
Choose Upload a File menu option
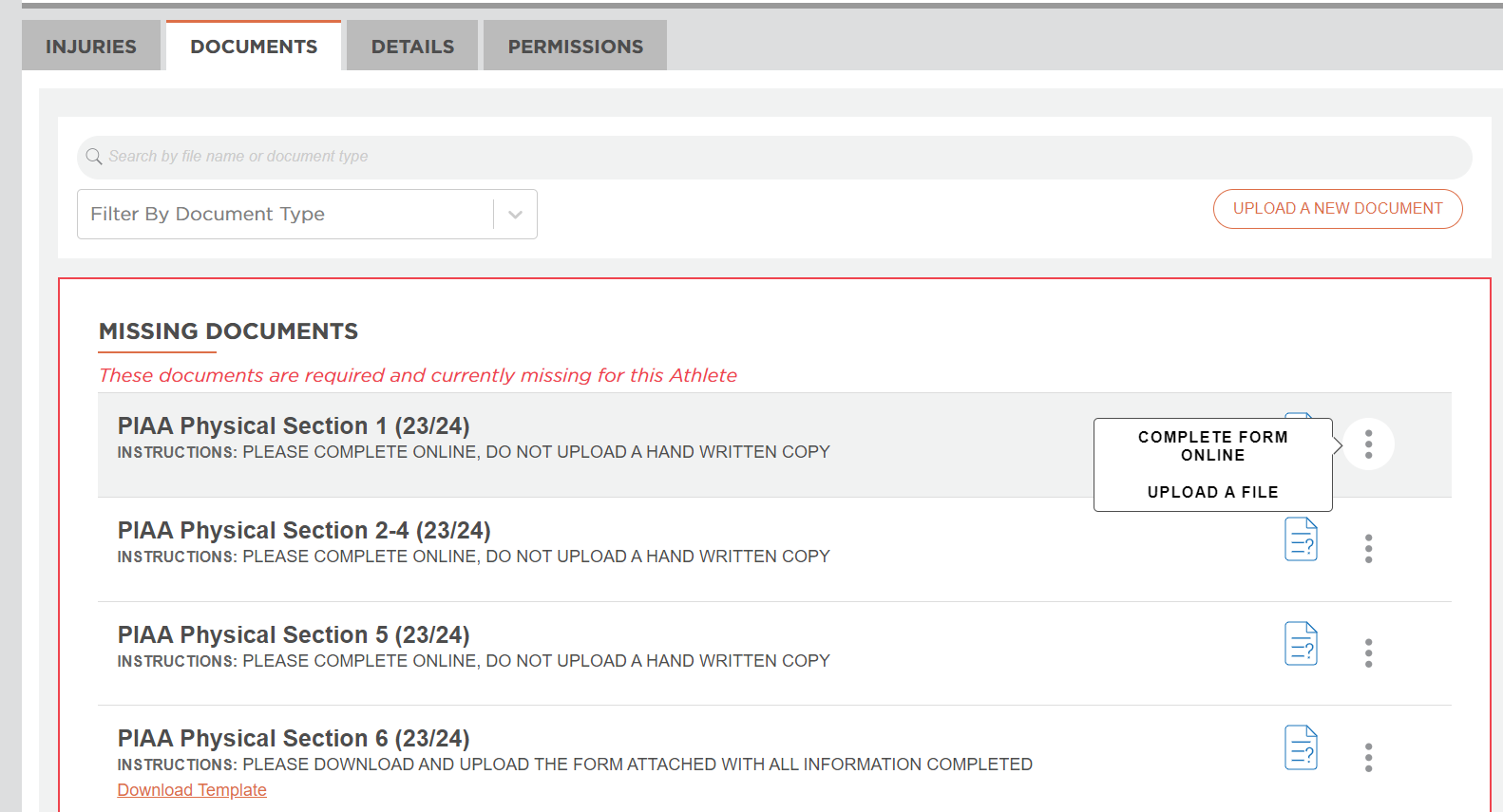pyautogui.click(x=1213, y=492)
